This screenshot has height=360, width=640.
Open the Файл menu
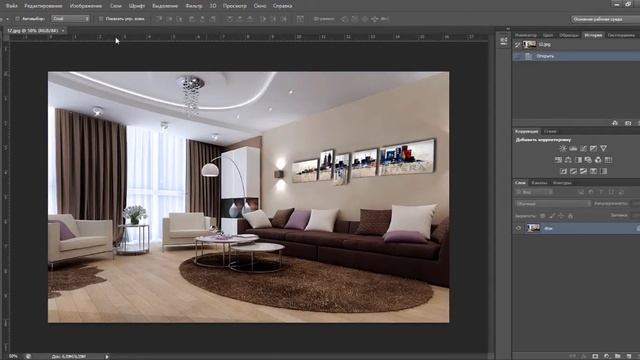tap(11, 6)
